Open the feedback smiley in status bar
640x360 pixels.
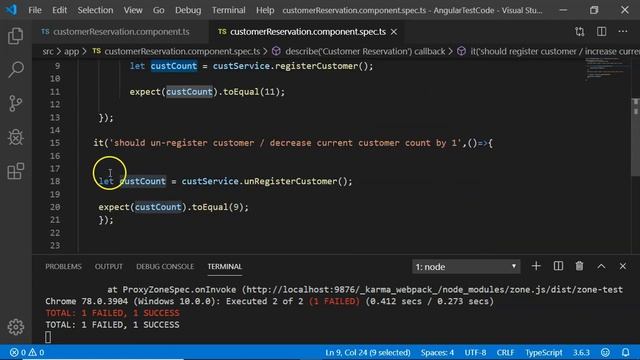(605, 352)
